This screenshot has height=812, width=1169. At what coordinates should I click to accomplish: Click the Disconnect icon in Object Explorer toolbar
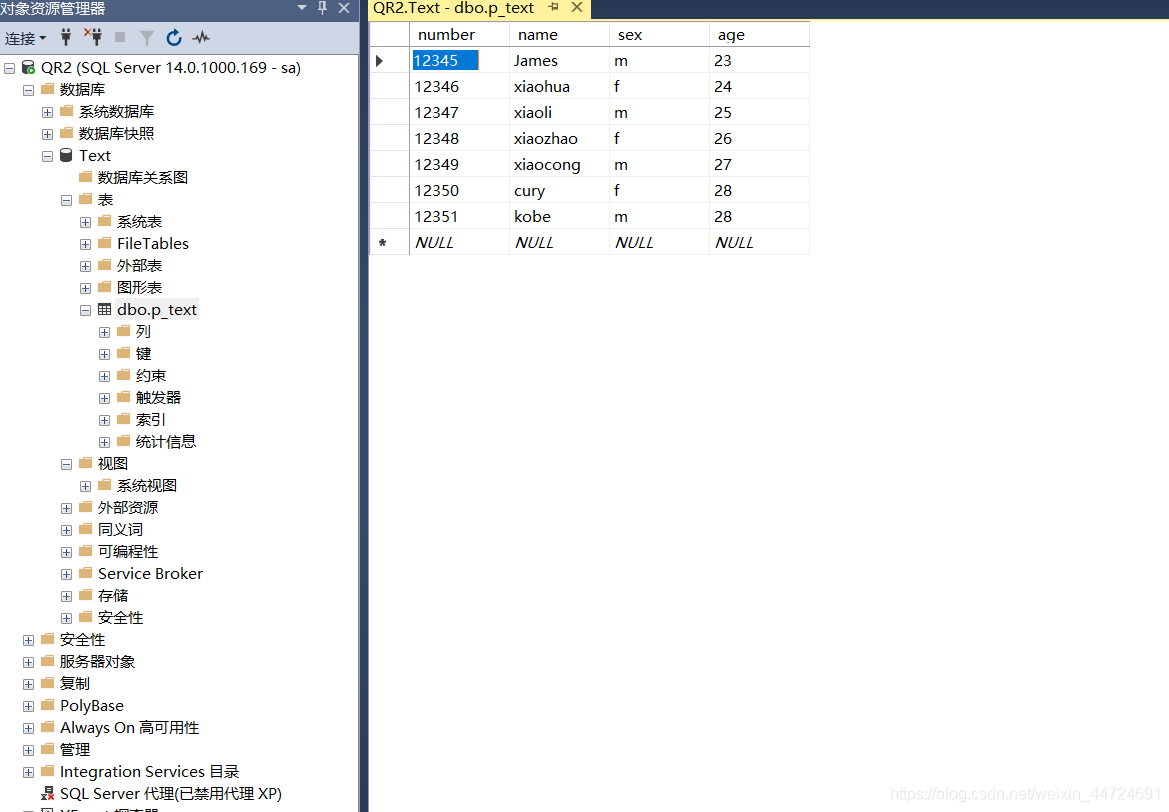[95, 38]
